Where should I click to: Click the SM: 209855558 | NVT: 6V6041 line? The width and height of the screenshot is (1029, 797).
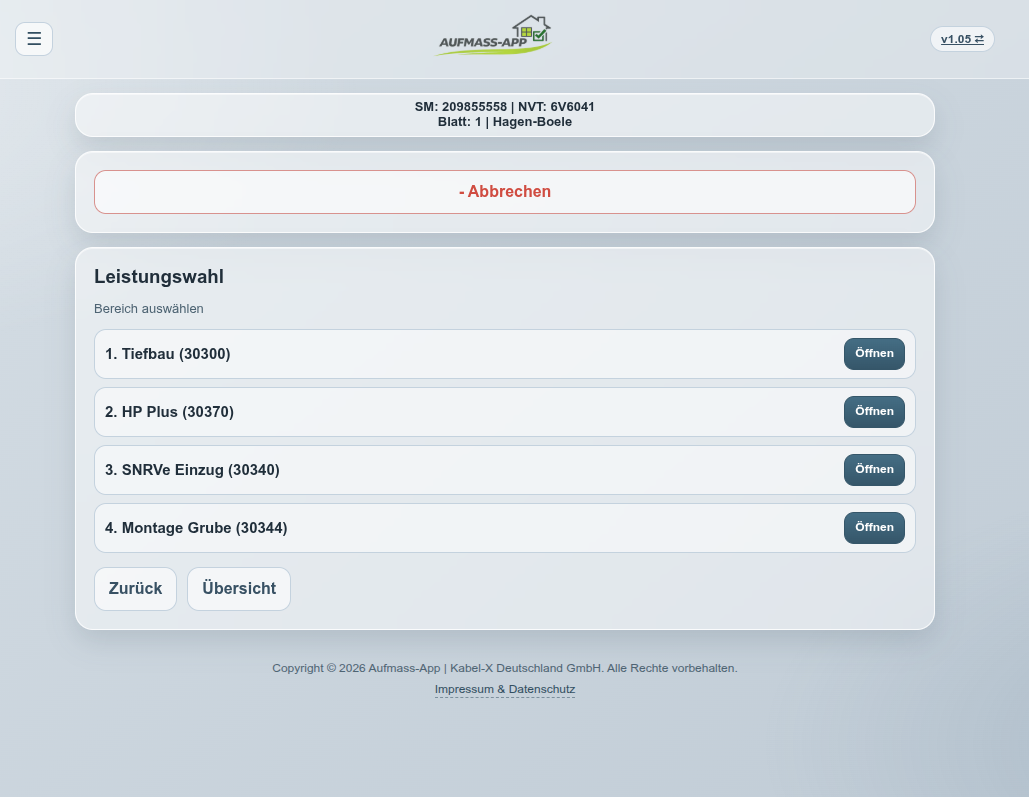[505, 107]
